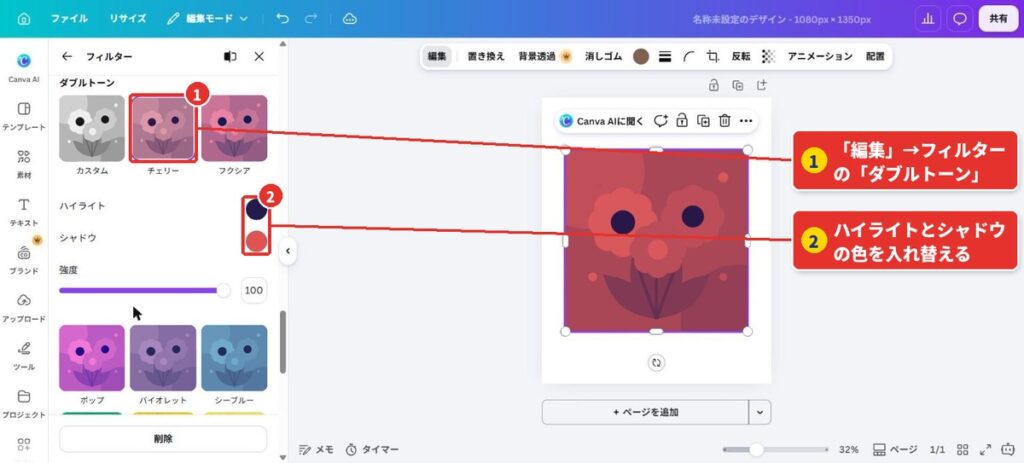
Task: Open Canva AI in sidebar
Action: [24, 68]
